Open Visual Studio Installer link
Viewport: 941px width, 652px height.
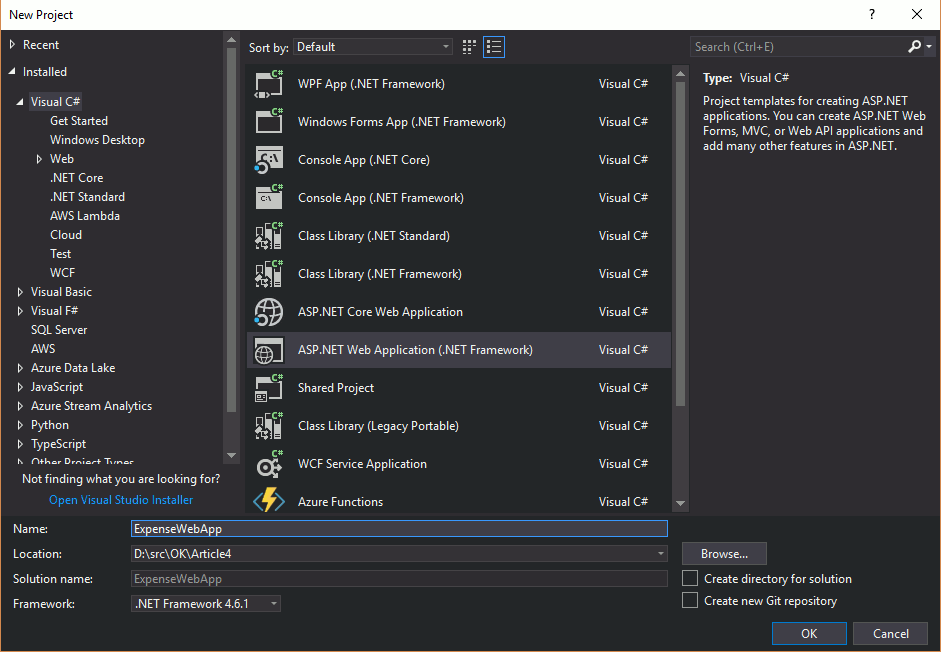[121, 500]
